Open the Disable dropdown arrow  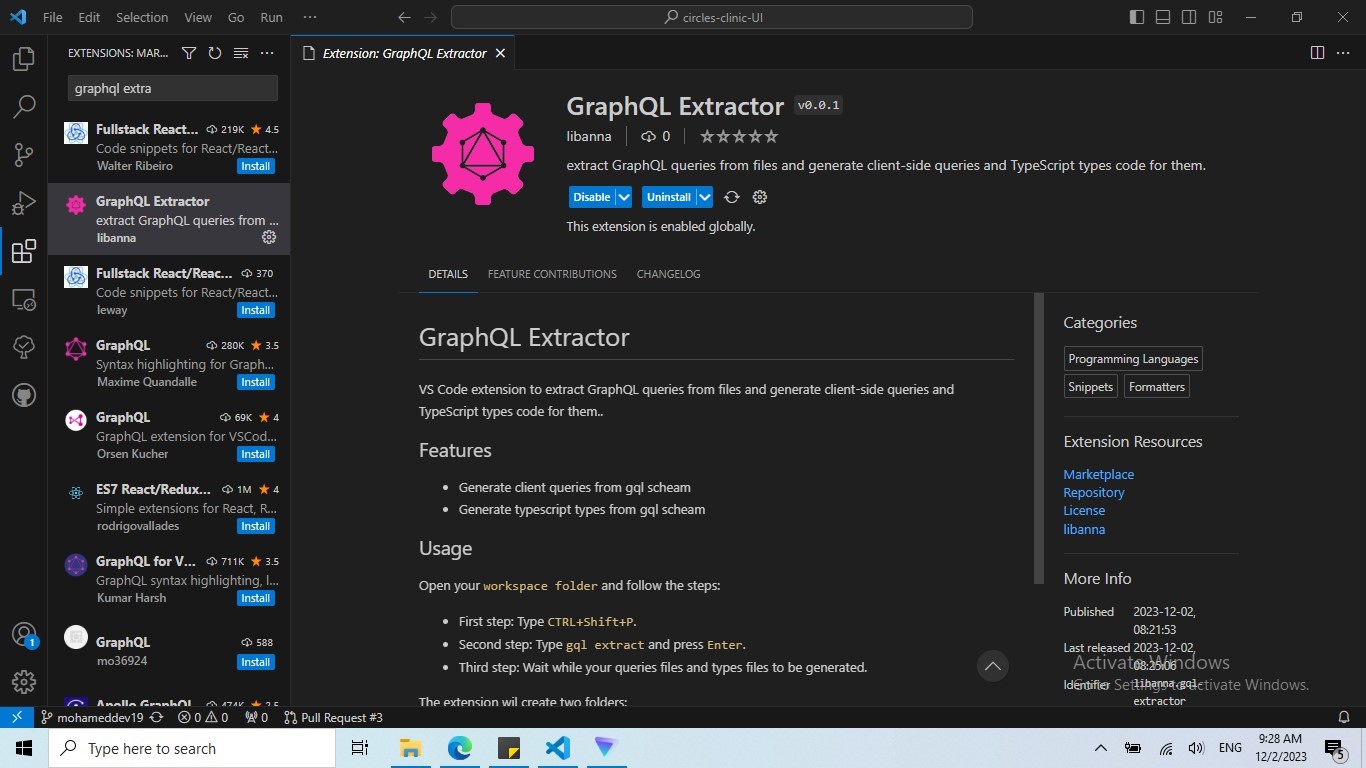[x=624, y=197]
